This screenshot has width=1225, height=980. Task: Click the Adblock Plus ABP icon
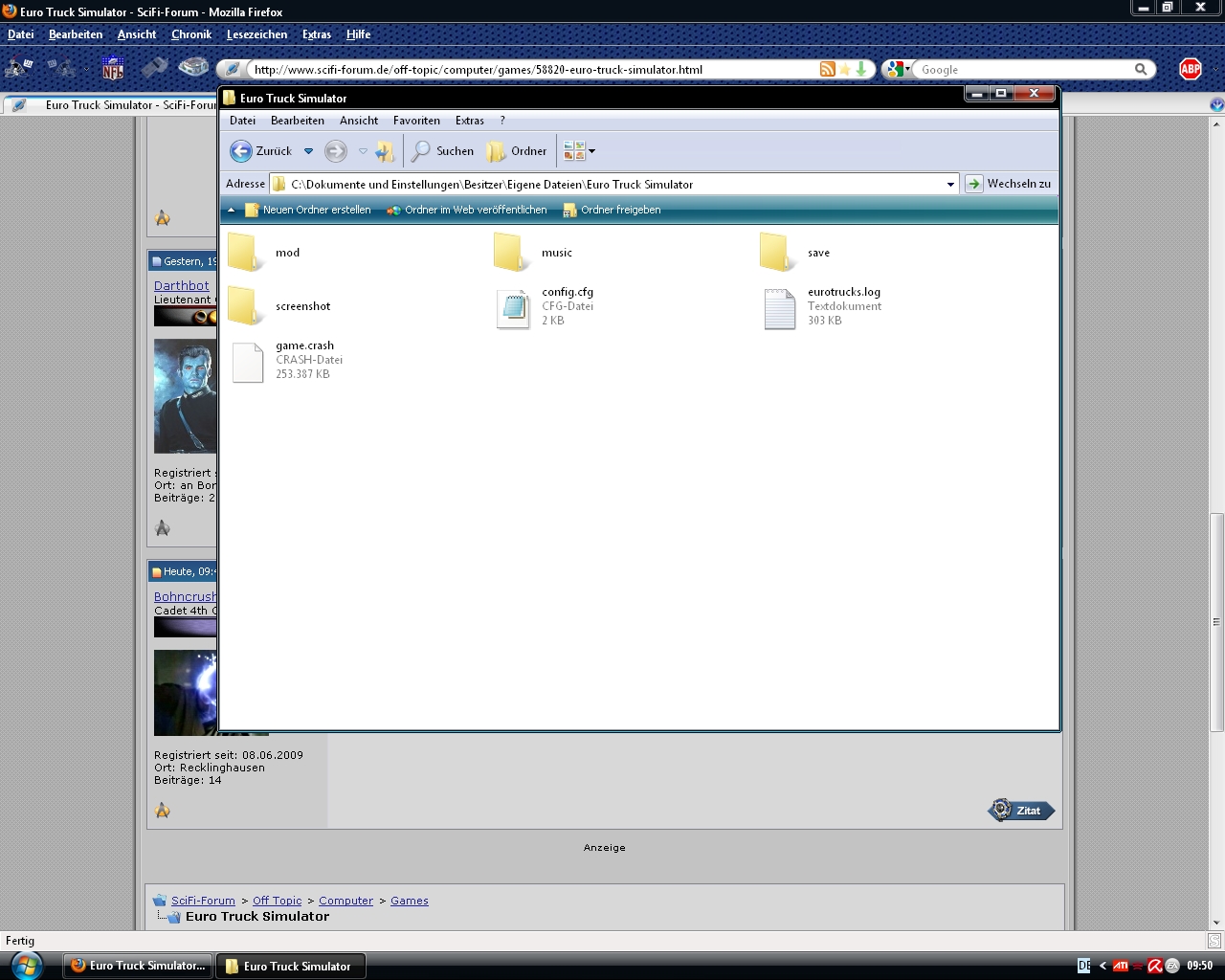1191,69
